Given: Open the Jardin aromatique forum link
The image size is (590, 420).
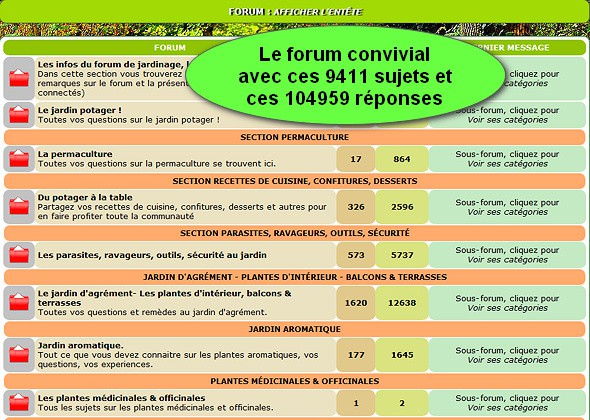Looking at the screenshot, I should click(x=81, y=345).
